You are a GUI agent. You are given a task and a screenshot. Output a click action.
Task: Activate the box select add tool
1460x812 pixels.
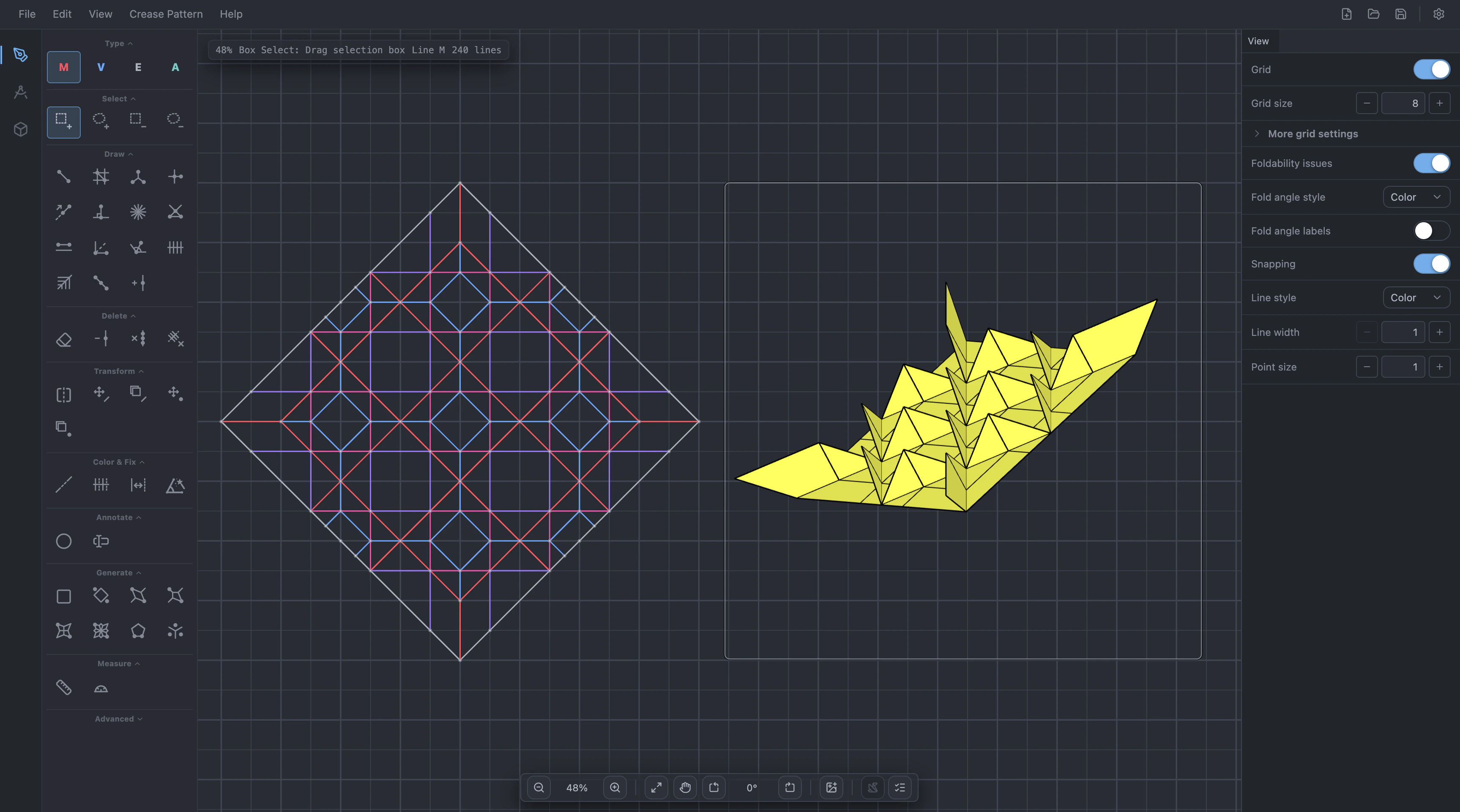[63, 122]
